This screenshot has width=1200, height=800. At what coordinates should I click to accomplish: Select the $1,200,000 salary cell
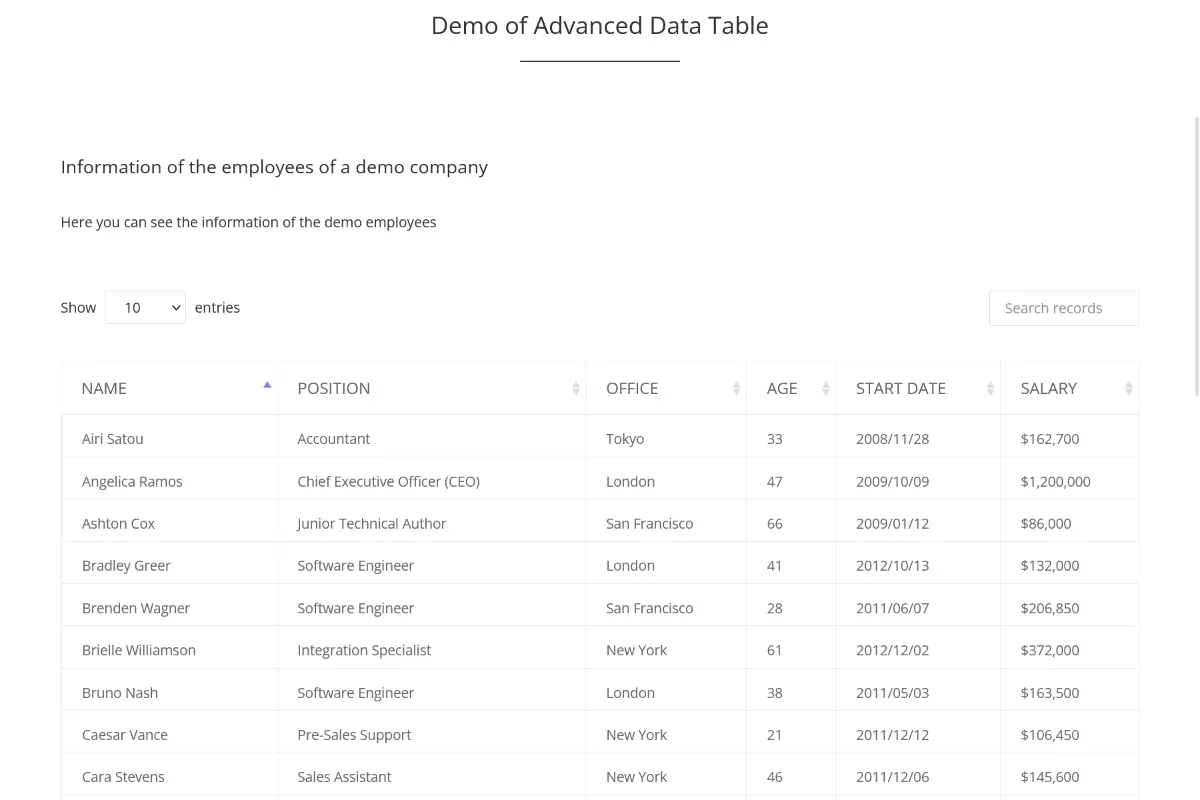pos(1055,481)
